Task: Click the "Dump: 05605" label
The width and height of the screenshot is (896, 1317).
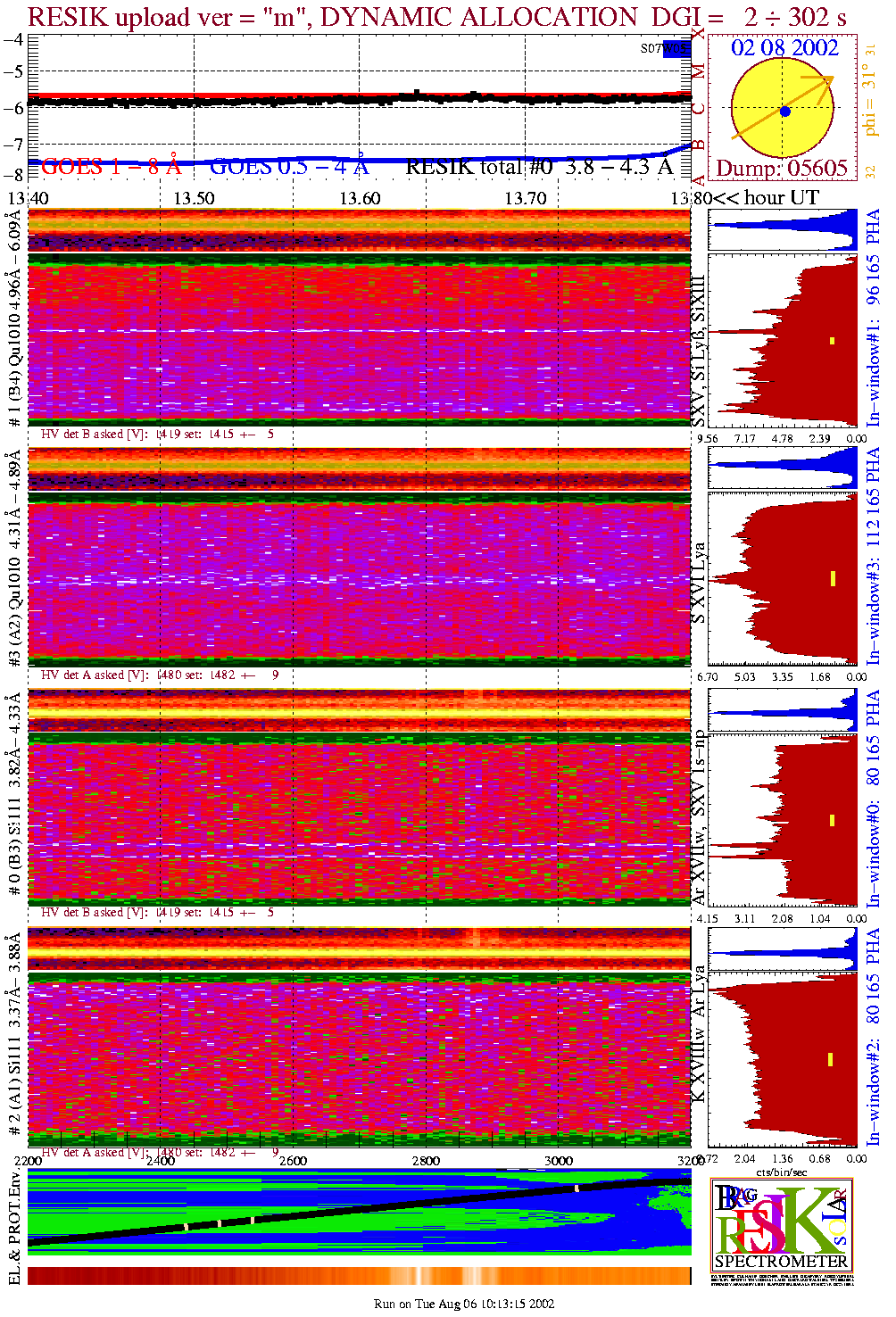Action: pos(782,168)
